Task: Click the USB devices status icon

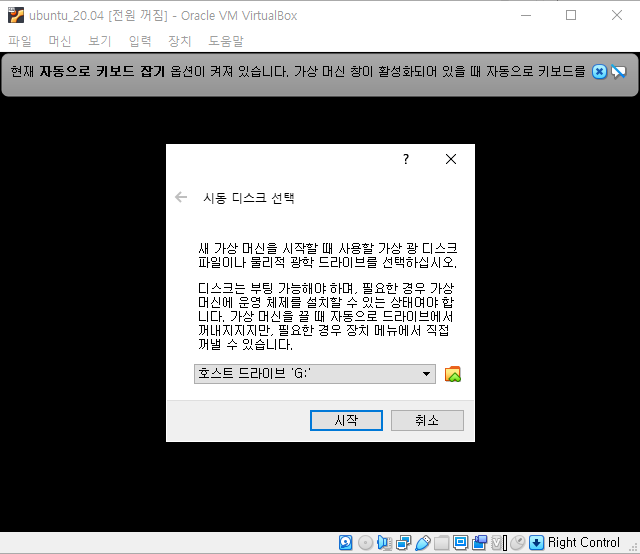Action: click(x=423, y=543)
